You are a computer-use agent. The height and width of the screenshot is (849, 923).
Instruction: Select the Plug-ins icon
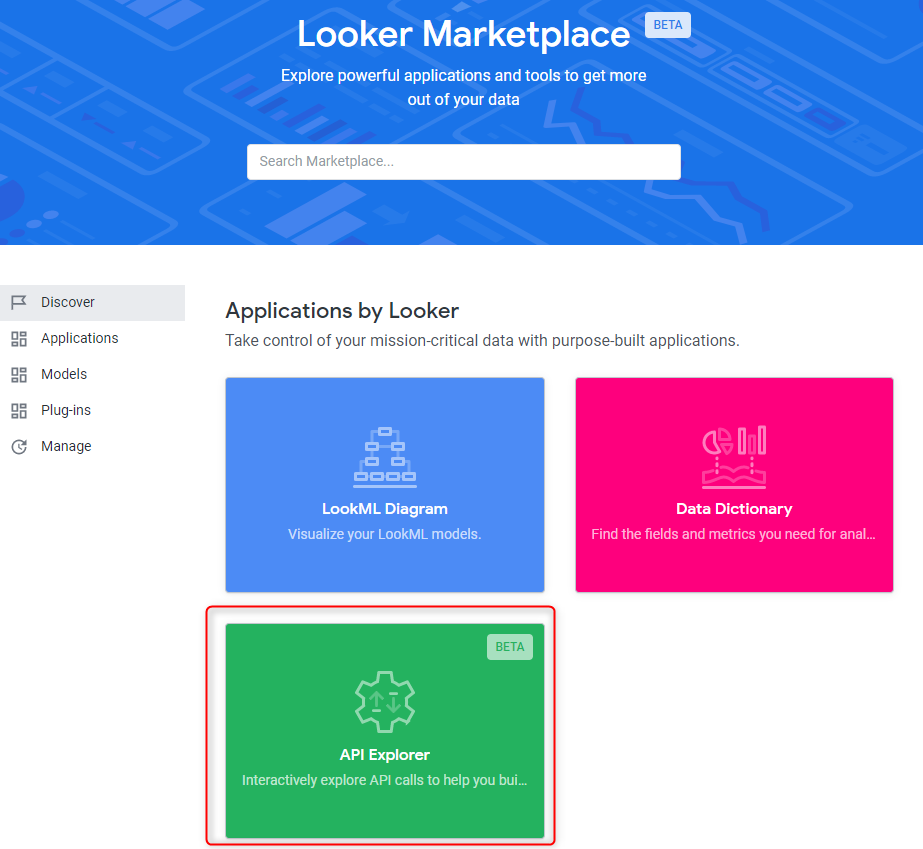pos(18,410)
